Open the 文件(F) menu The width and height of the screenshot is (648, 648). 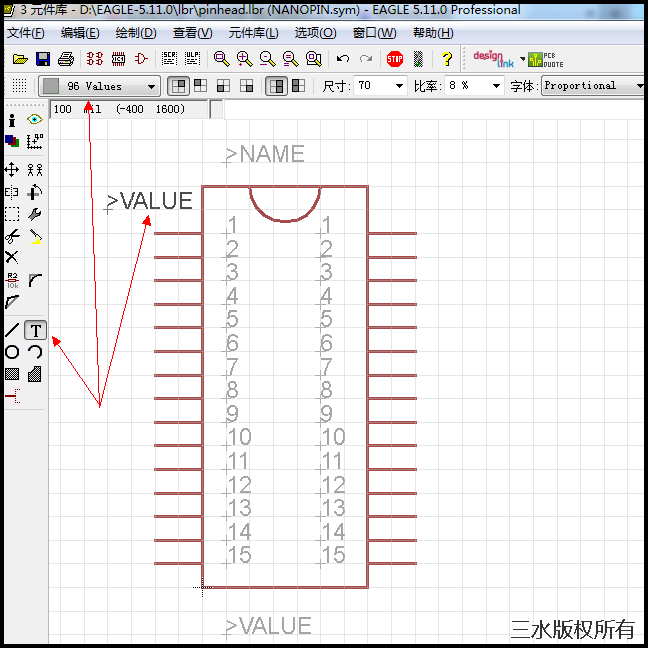pos(26,33)
